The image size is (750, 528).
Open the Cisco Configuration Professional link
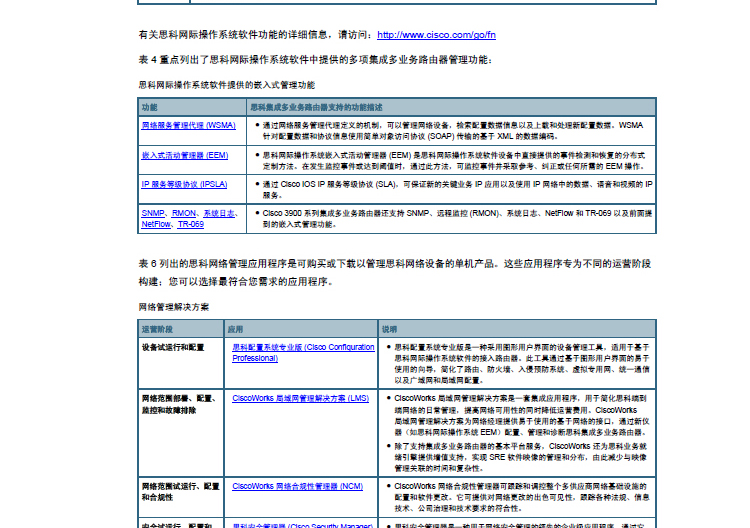(x=303, y=352)
